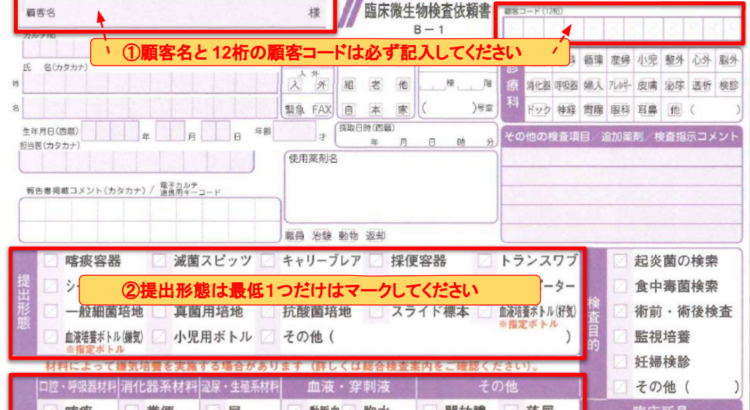Select 泌尿 in 診療科 grid
This screenshot has width=750, height=410.
pos(674,85)
